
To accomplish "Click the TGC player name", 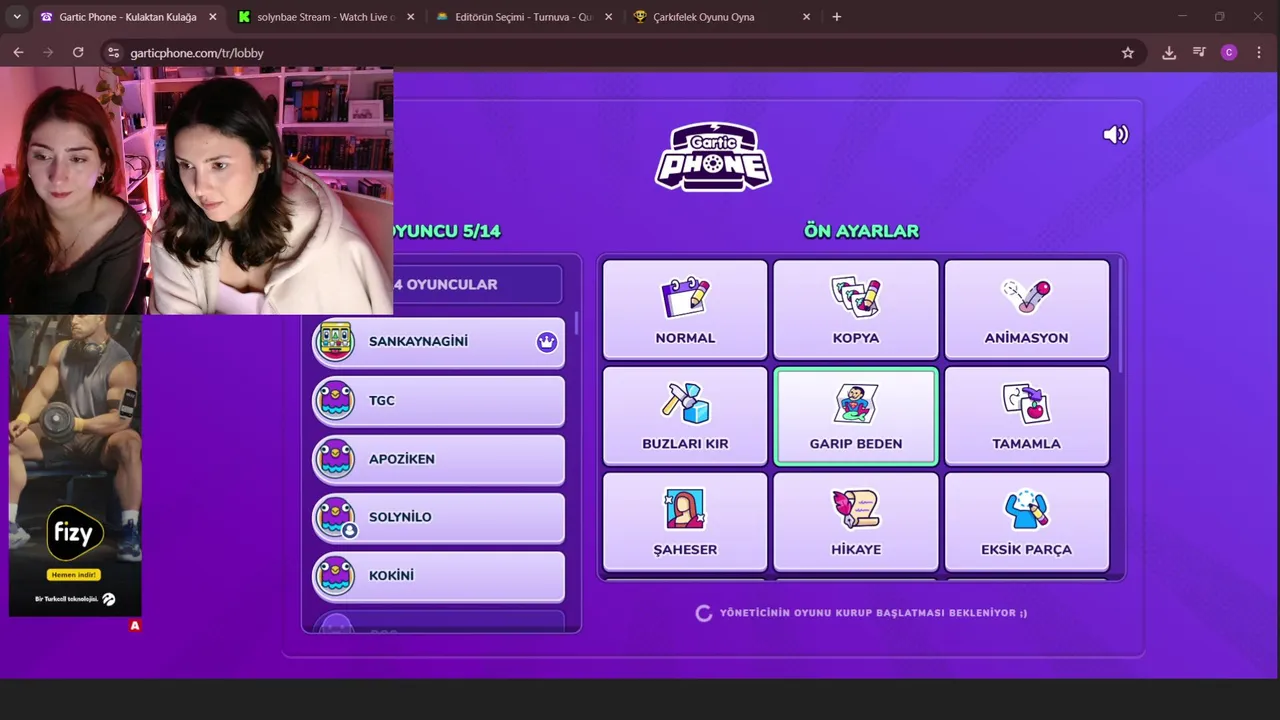I will [381, 400].
